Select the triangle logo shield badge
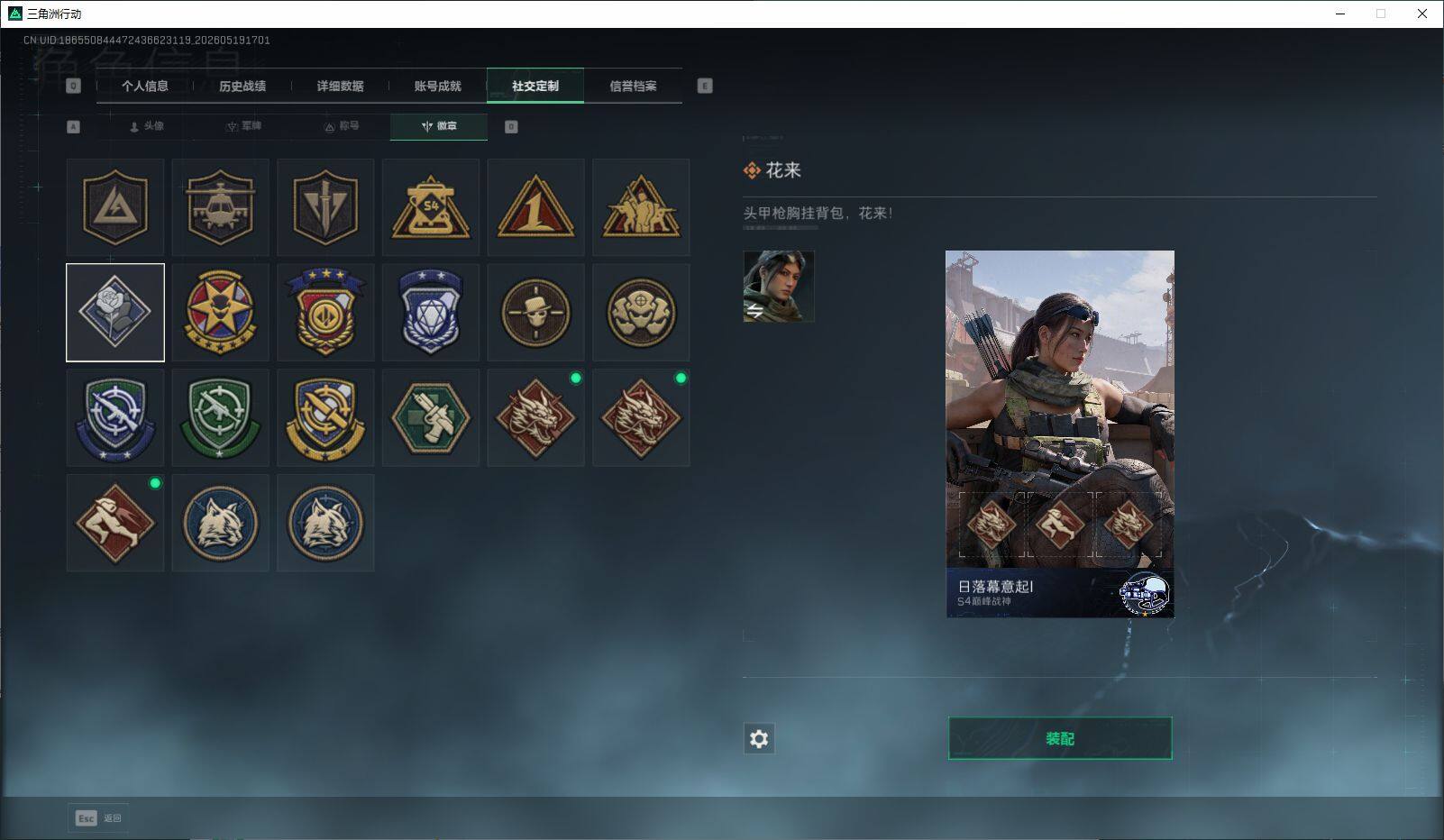Image resolution: width=1444 pixels, height=840 pixels. coord(115,207)
